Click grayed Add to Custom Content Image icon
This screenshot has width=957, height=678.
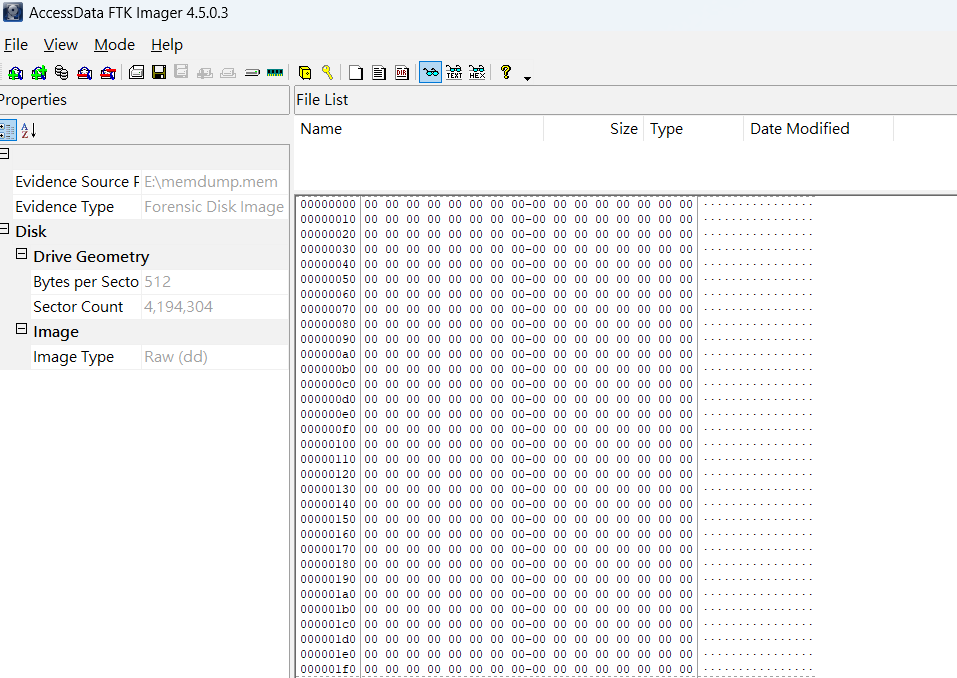click(205, 73)
